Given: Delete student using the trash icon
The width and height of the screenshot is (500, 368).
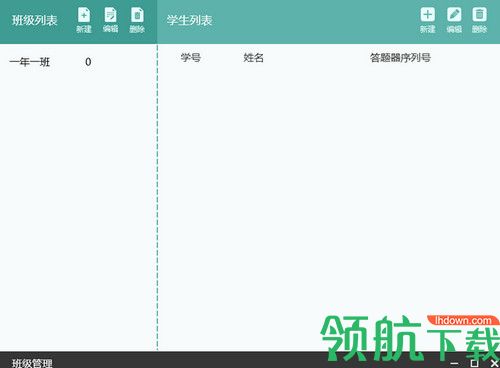Looking at the screenshot, I should pyautogui.click(x=479, y=20).
